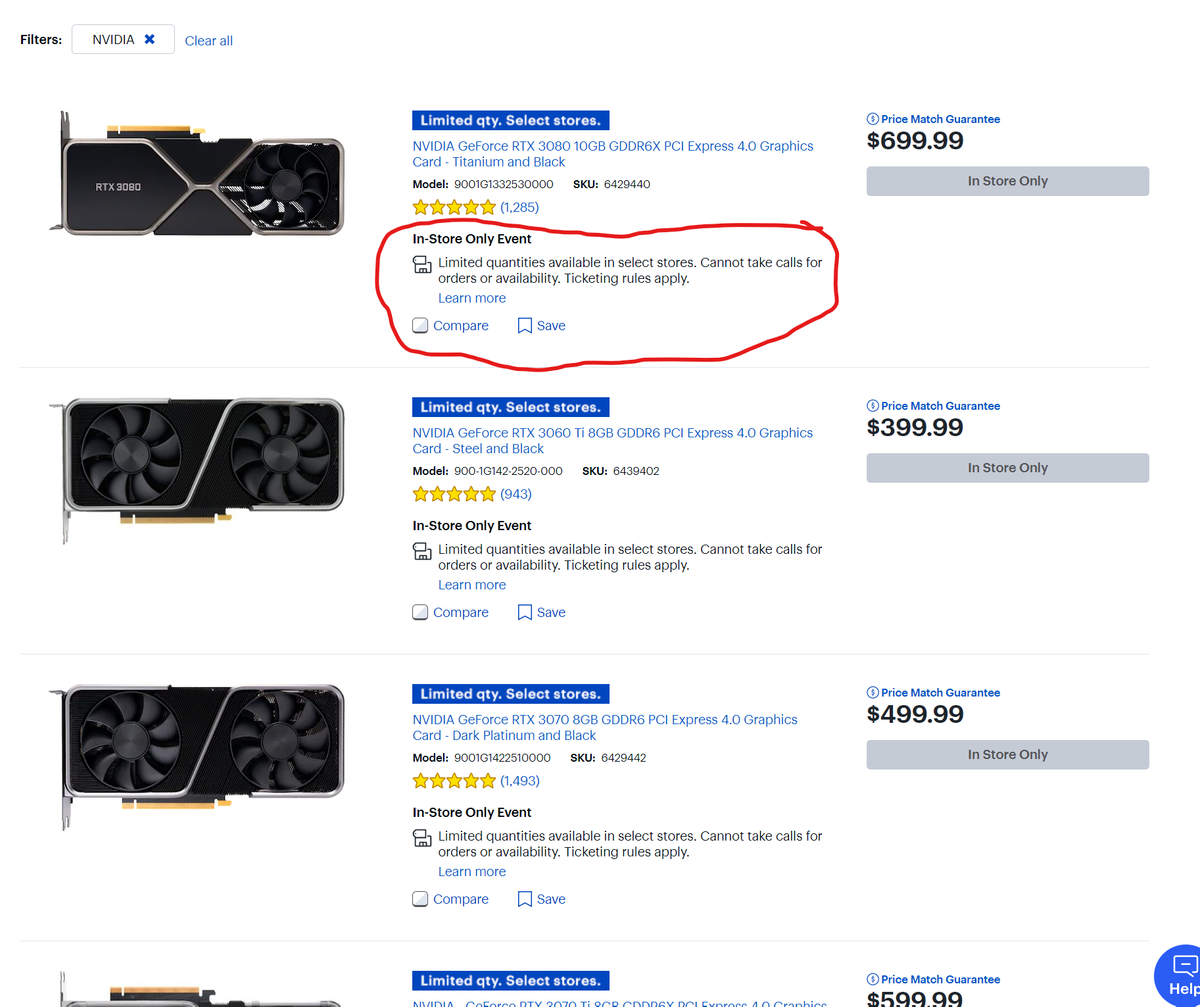The image size is (1200, 1007).
Task: Enable Compare for the RTX 3070
Action: pyautogui.click(x=420, y=898)
